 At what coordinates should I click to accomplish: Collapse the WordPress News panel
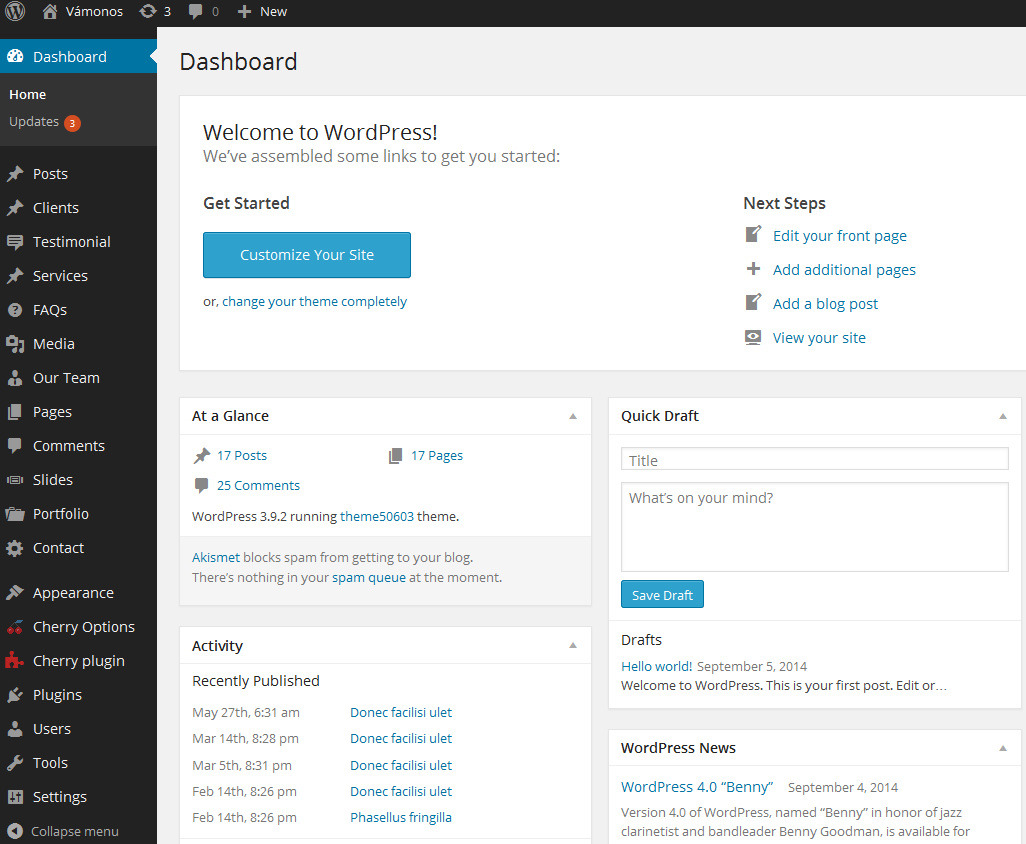[1002, 747]
